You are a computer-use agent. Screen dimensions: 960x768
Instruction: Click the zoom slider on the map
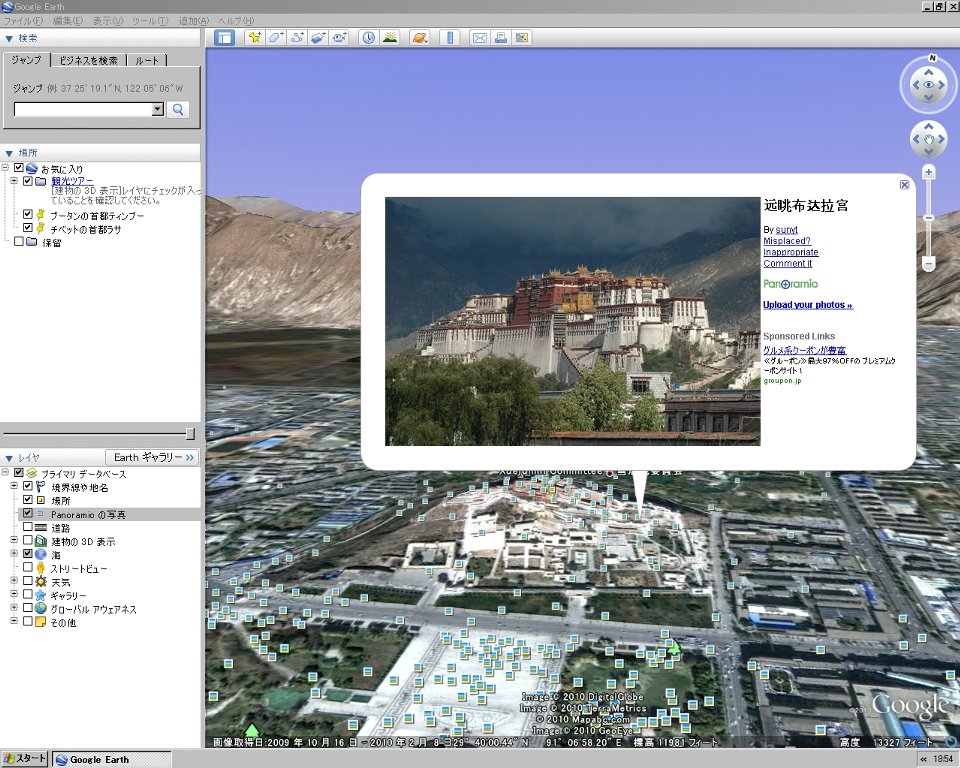coord(928,218)
